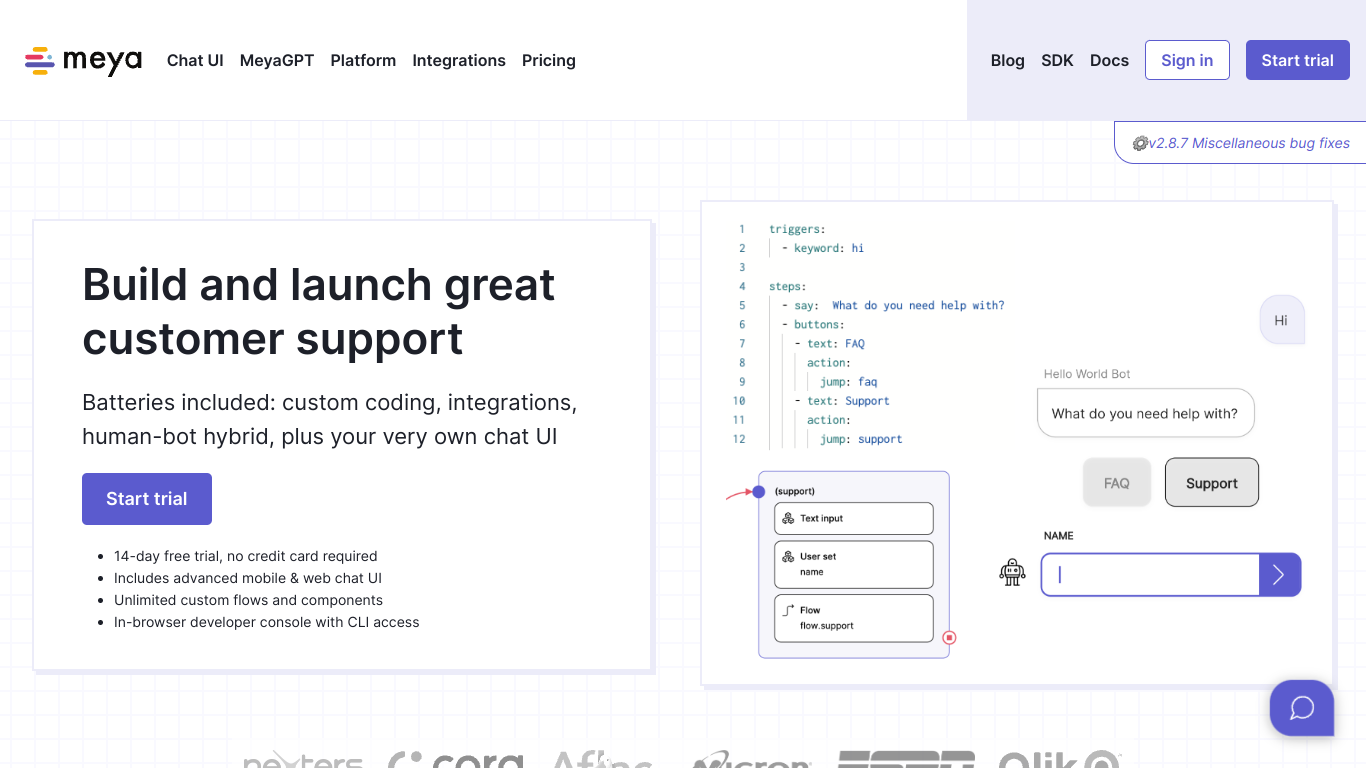Click Start trial in the hero card
Screen dimensions: 1366x768
click(147, 499)
